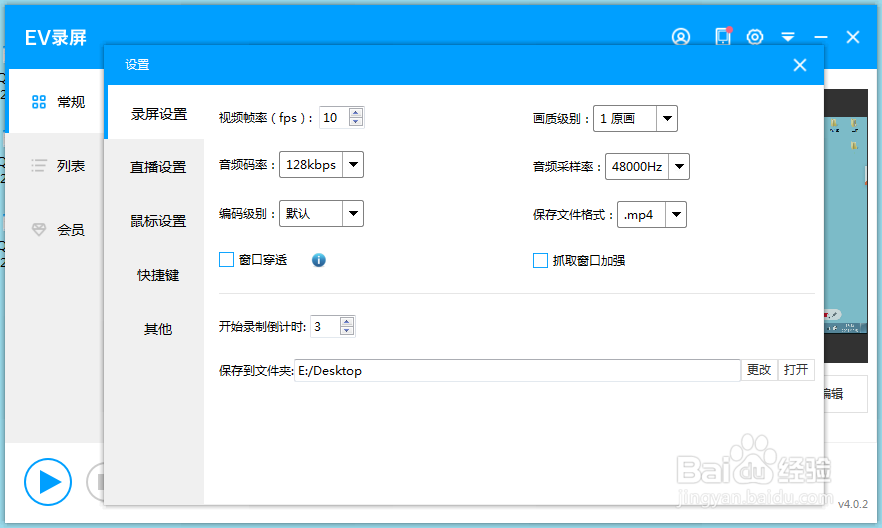Click the 常规 grid icon in sidebar
Viewport: 882px width, 528px height.
[x=39, y=102]
